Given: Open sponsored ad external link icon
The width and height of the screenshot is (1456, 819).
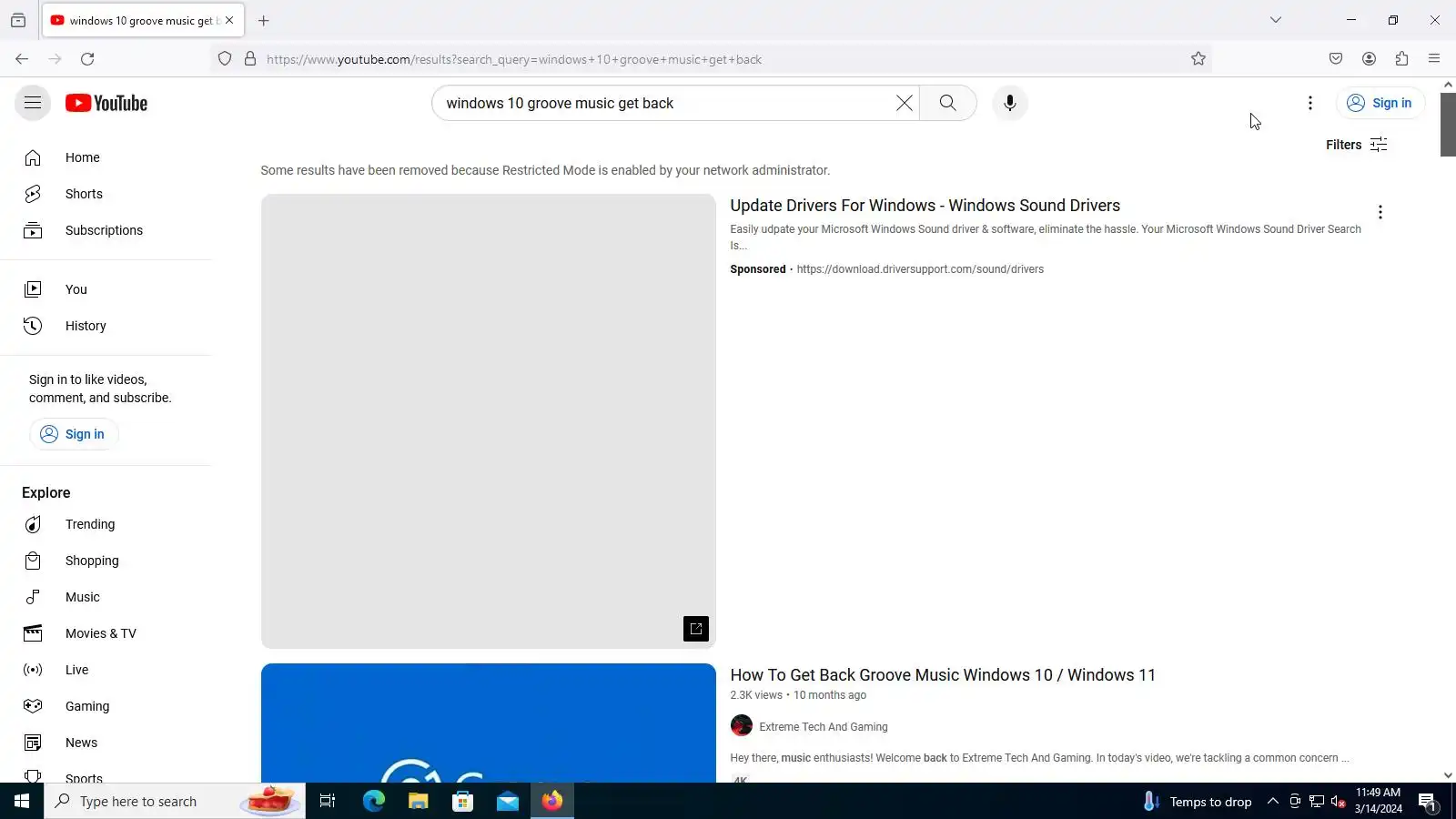Looking at the screenshot, I should 696,629.
